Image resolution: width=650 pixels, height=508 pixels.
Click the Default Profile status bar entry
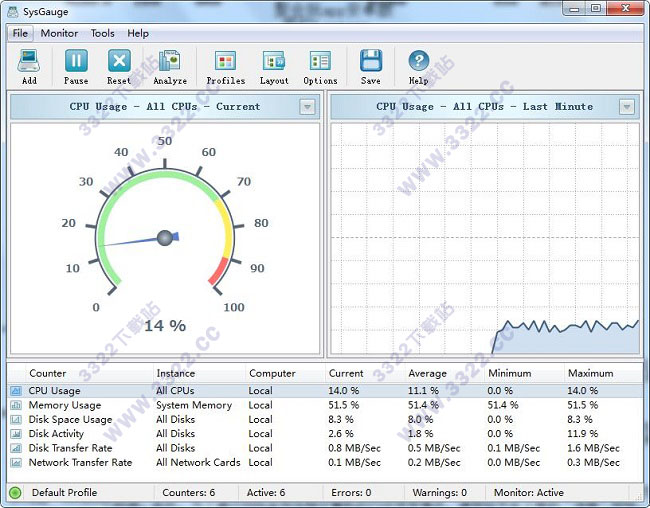click(64, 493)
